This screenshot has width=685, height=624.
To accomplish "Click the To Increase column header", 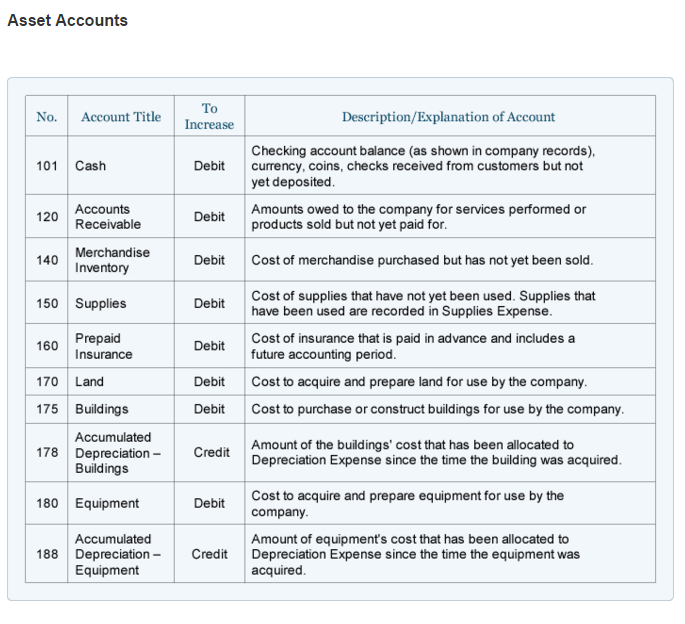I will pos(209,116).
